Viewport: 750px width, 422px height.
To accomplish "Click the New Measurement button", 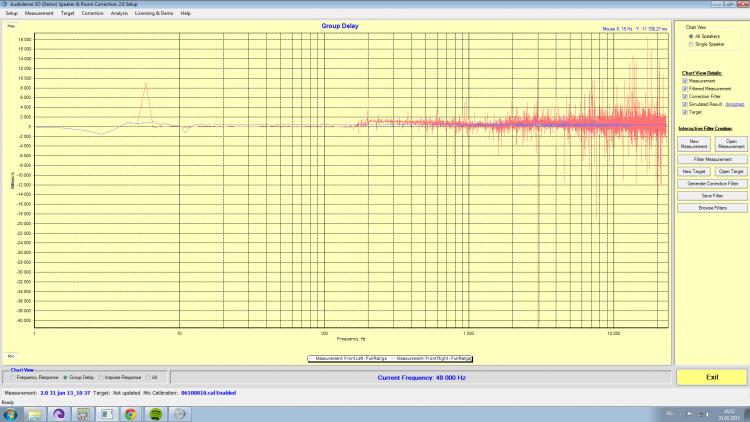I will (694, 144).
